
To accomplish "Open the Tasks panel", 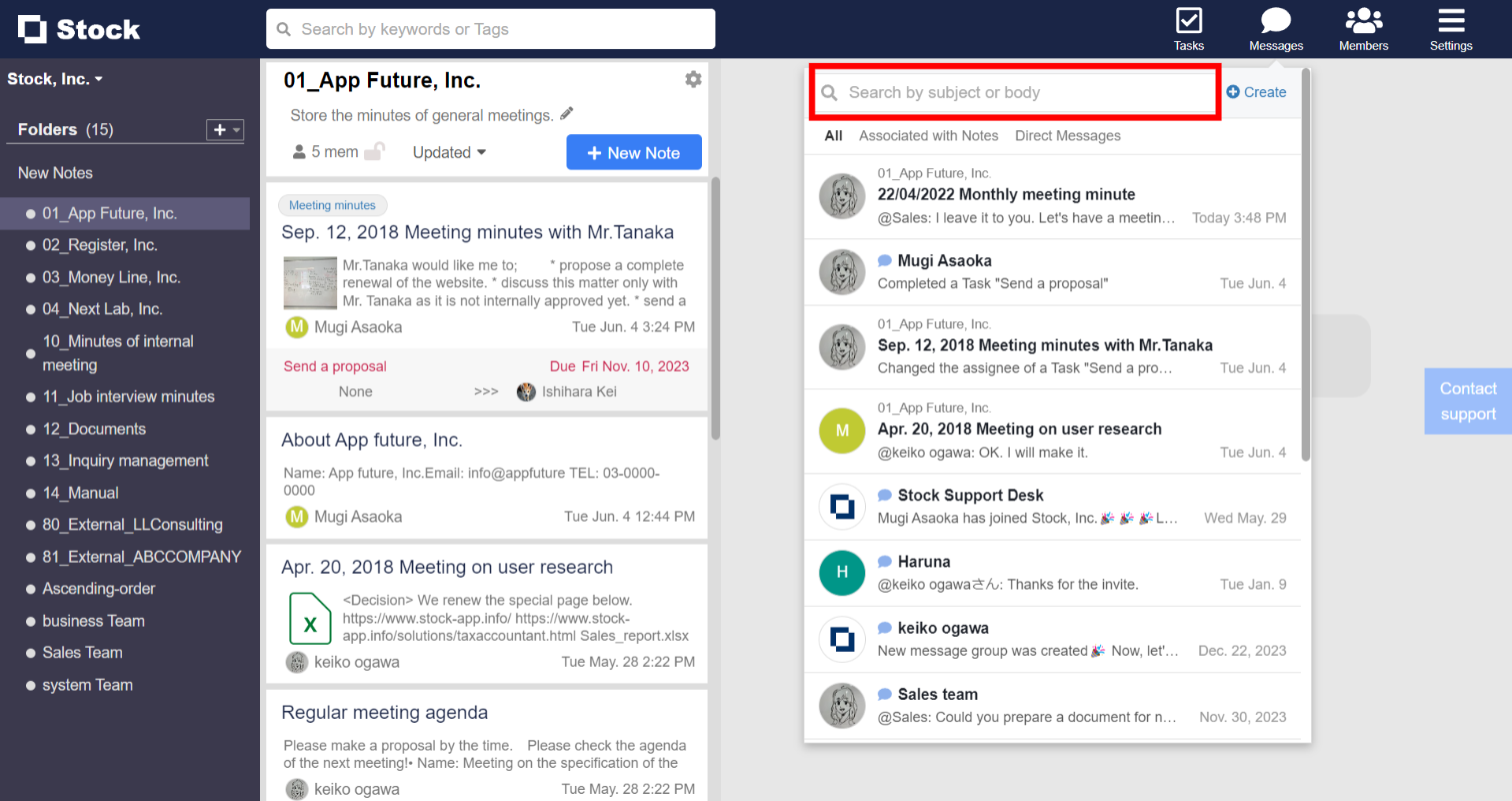I will click(x=1188, y=28).
